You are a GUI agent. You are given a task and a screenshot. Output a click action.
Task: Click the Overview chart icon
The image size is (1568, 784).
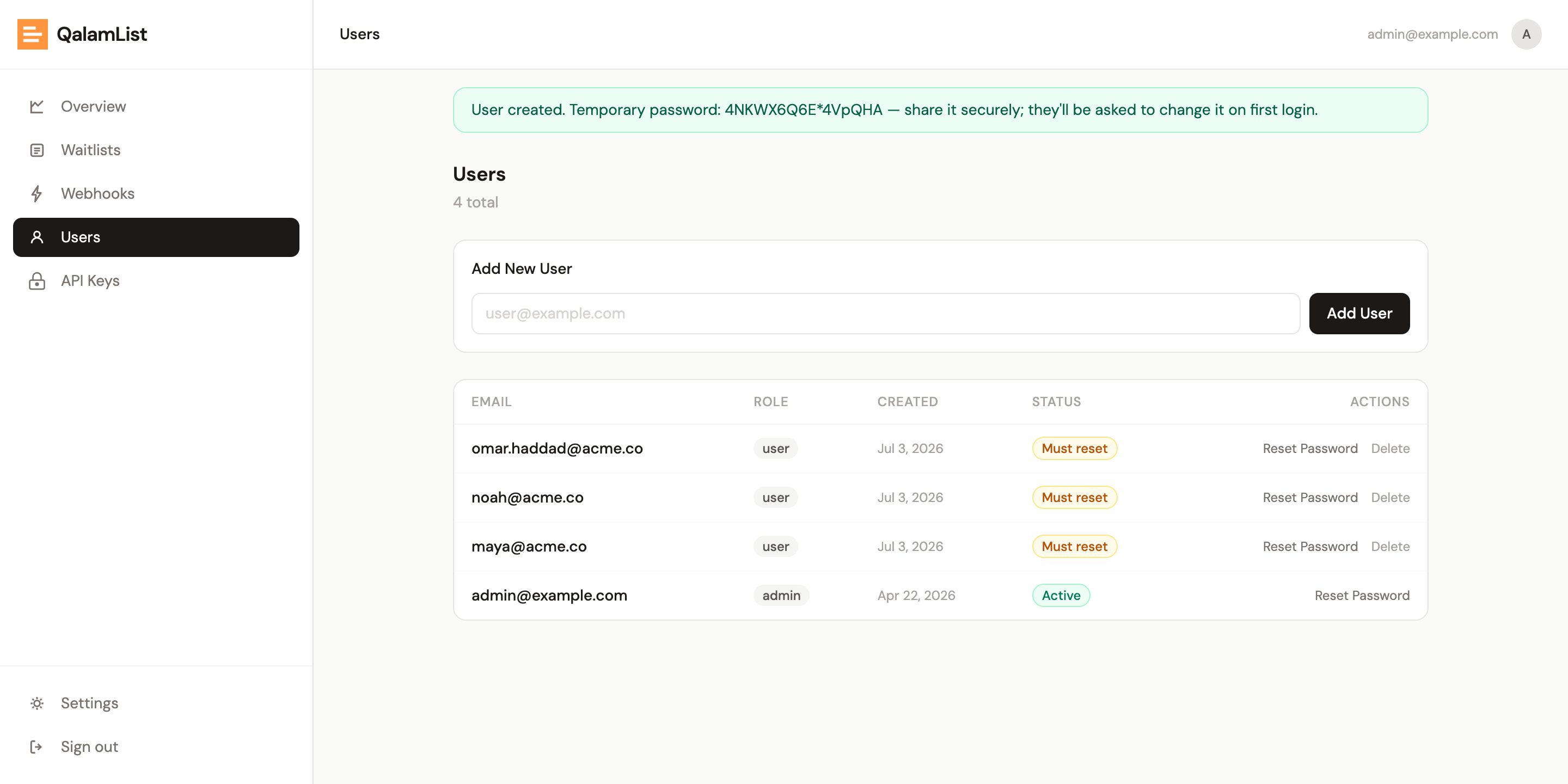[x=37, y=107]
